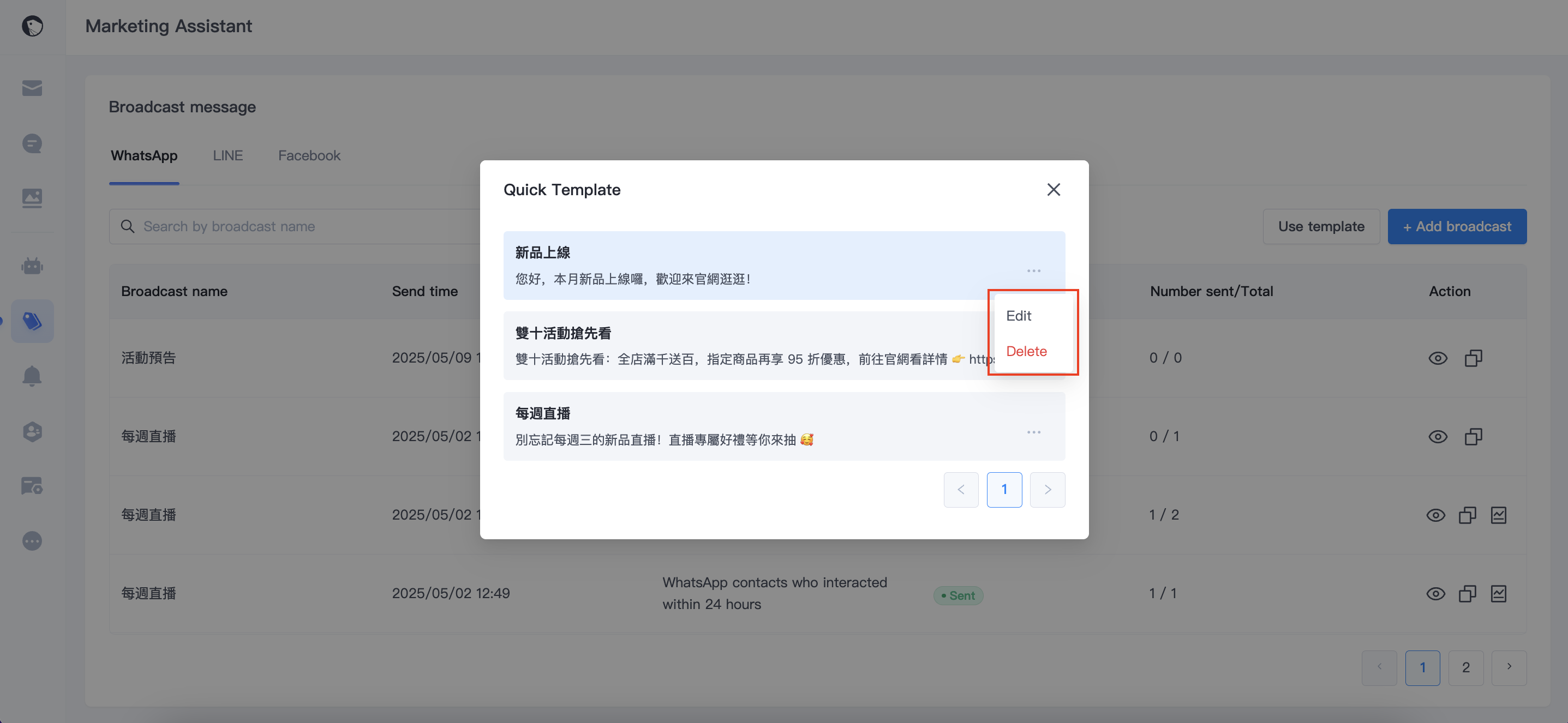
Task: Click the Use template button
Action: (1321, 226)
